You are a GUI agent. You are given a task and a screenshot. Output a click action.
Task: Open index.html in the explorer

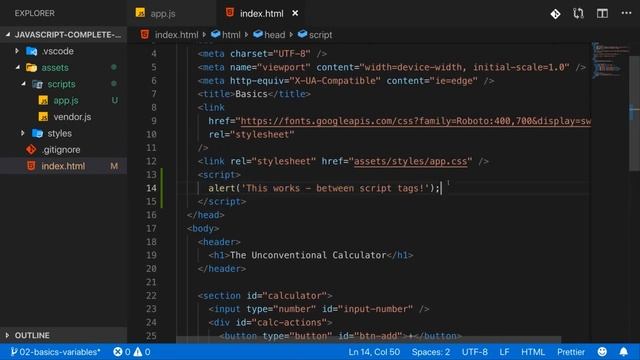pos(63,166)
